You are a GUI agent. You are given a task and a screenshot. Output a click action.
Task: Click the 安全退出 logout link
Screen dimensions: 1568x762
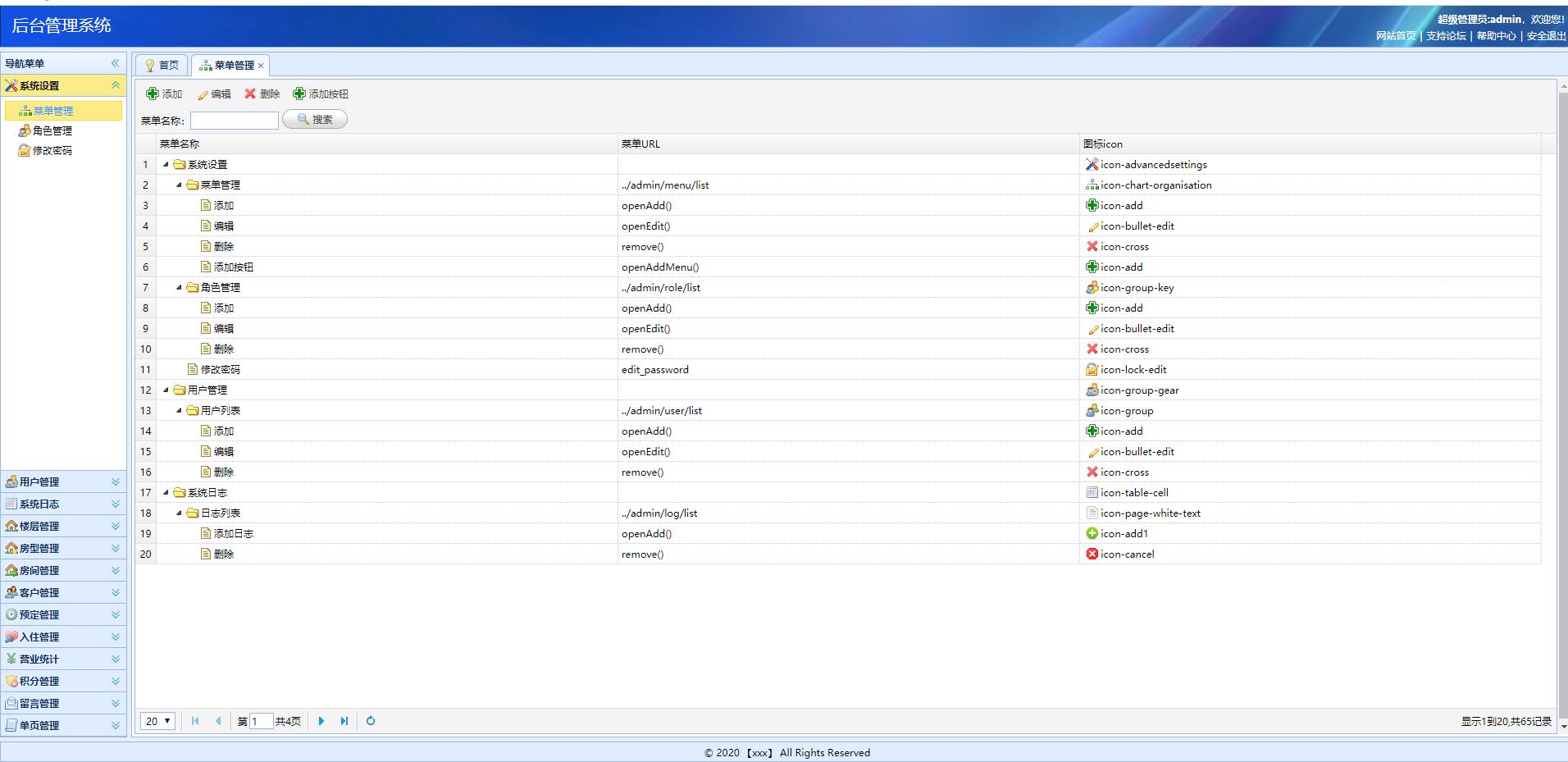pos(1545,36)
